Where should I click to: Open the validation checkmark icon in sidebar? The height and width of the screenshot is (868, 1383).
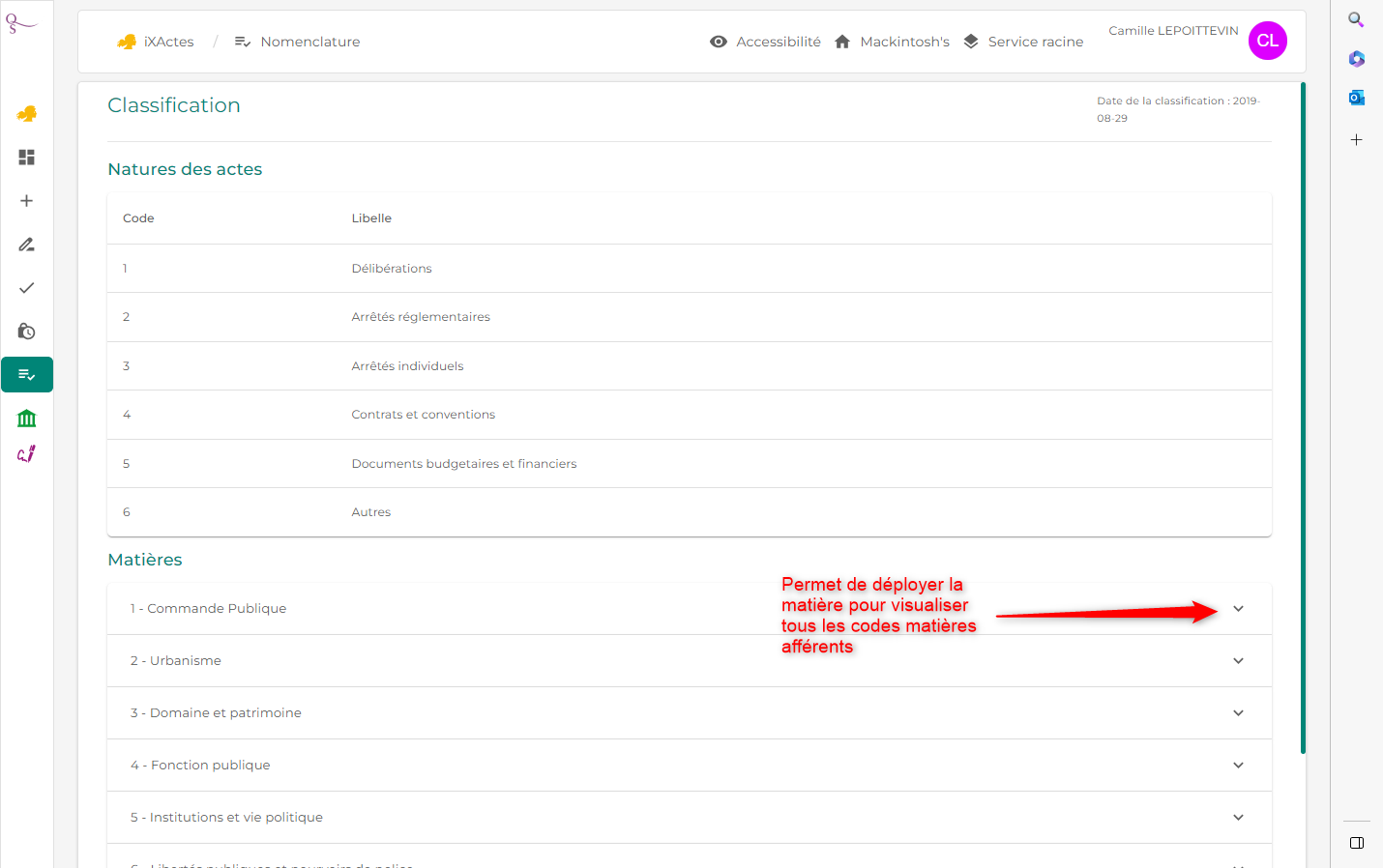click(27, 287)
